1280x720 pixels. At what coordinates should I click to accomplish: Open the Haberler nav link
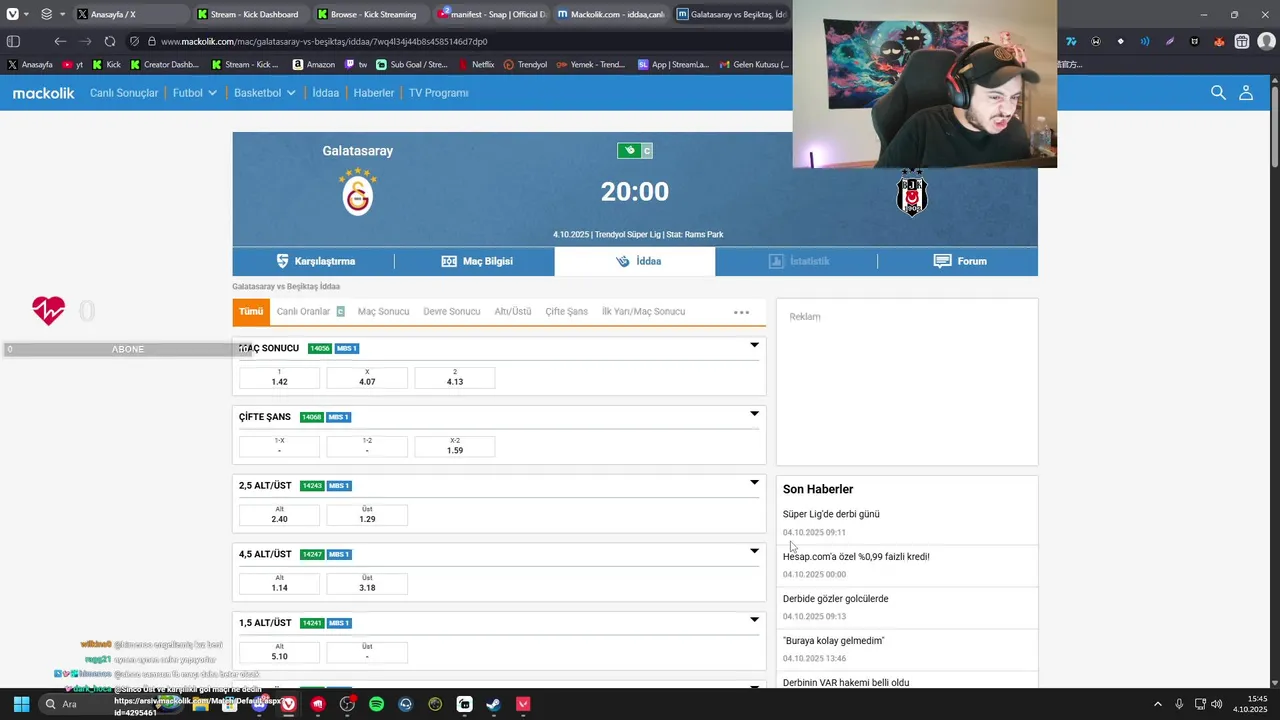click(374, 93)
